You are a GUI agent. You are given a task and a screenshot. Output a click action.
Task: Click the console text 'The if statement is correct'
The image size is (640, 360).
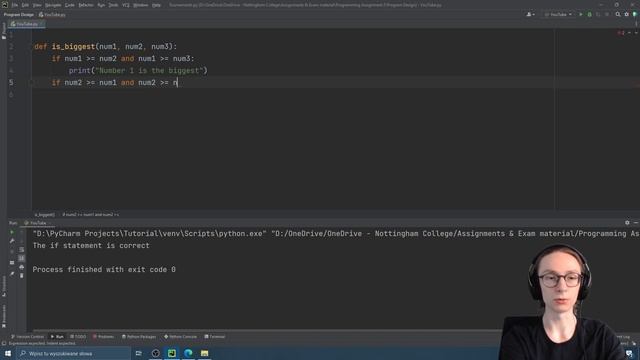(91, 246)
